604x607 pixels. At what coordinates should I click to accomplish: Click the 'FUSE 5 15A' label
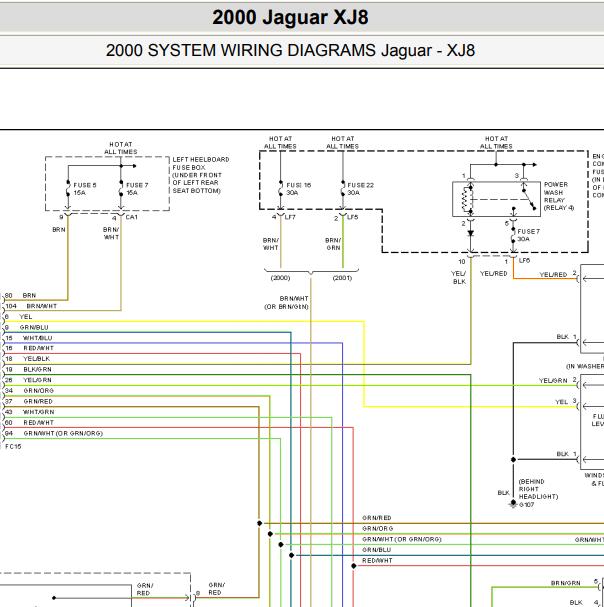(85, 189)
